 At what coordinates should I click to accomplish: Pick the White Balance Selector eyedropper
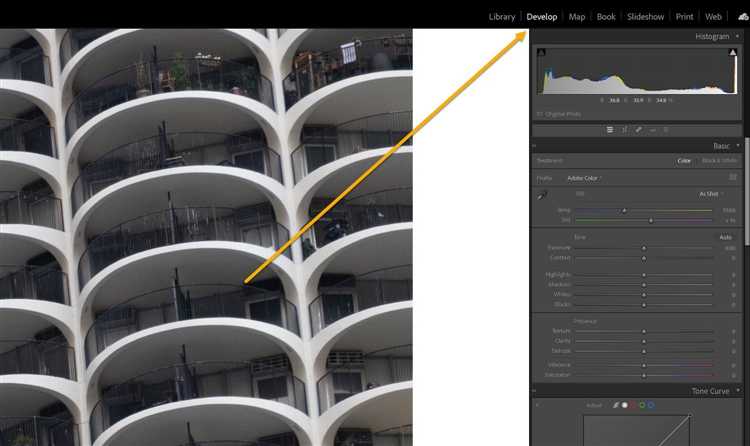coord(542,195)
